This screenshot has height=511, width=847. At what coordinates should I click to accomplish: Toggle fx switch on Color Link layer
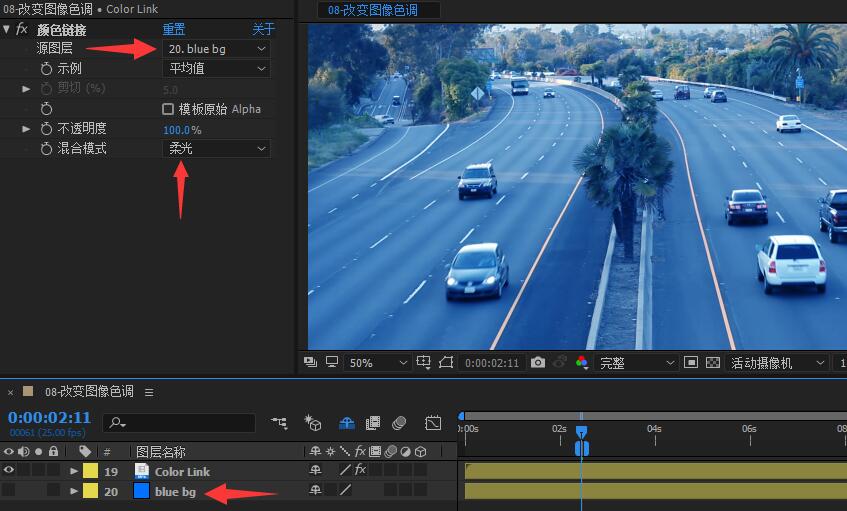pos(360,470)
